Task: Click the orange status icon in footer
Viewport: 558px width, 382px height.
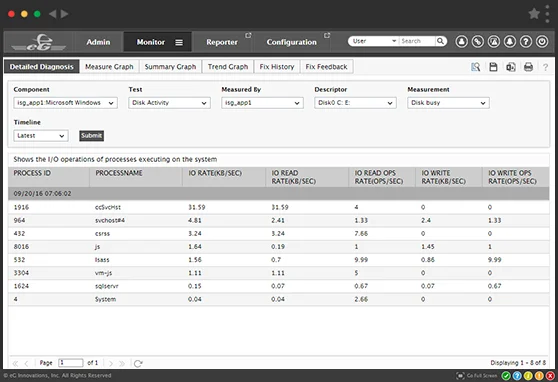Action: 539,376
